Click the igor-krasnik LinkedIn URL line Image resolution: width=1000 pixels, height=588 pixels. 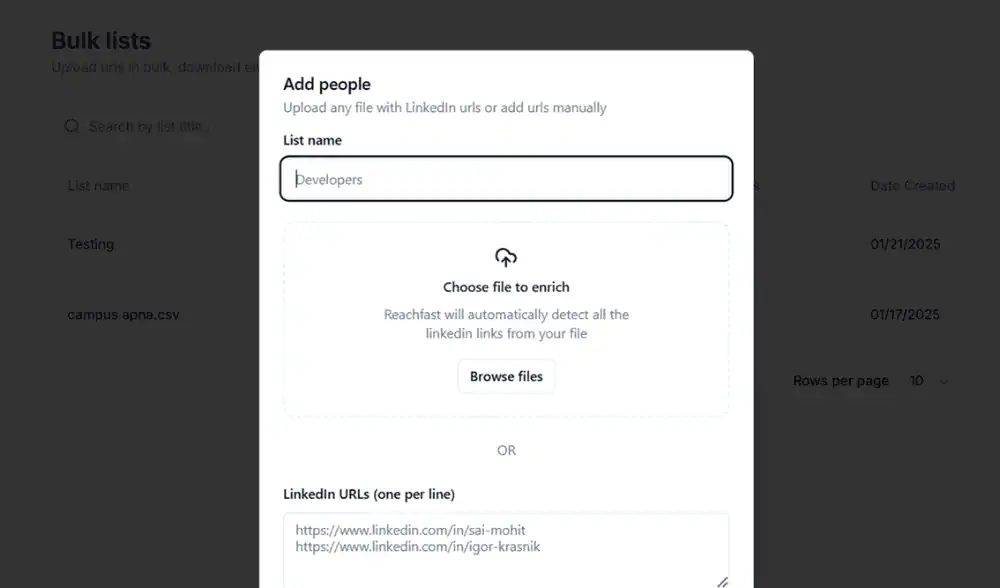418,546
